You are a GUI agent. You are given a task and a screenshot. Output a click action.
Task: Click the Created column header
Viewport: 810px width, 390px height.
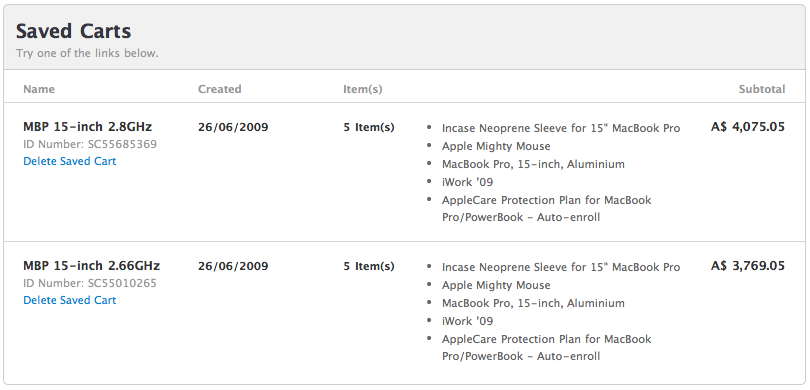pyautogui.click(x=220, y=89)
